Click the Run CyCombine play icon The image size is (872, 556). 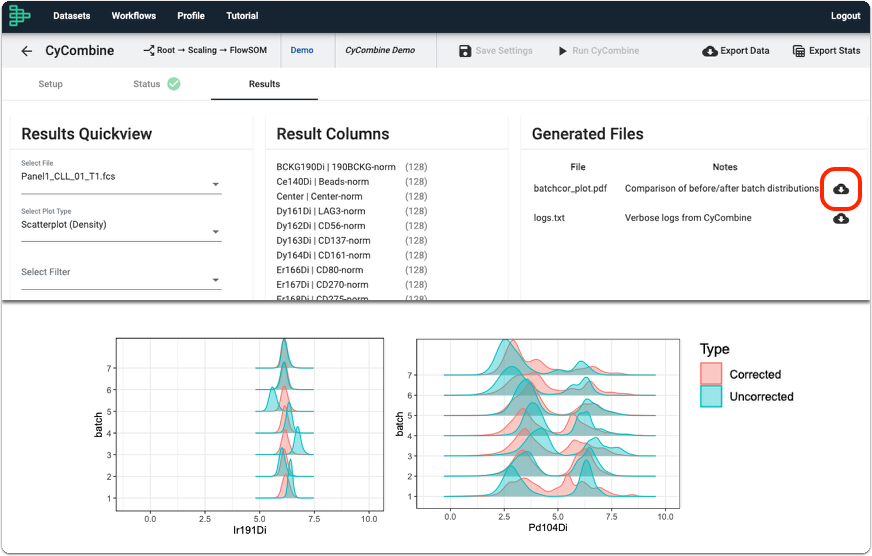562,51
